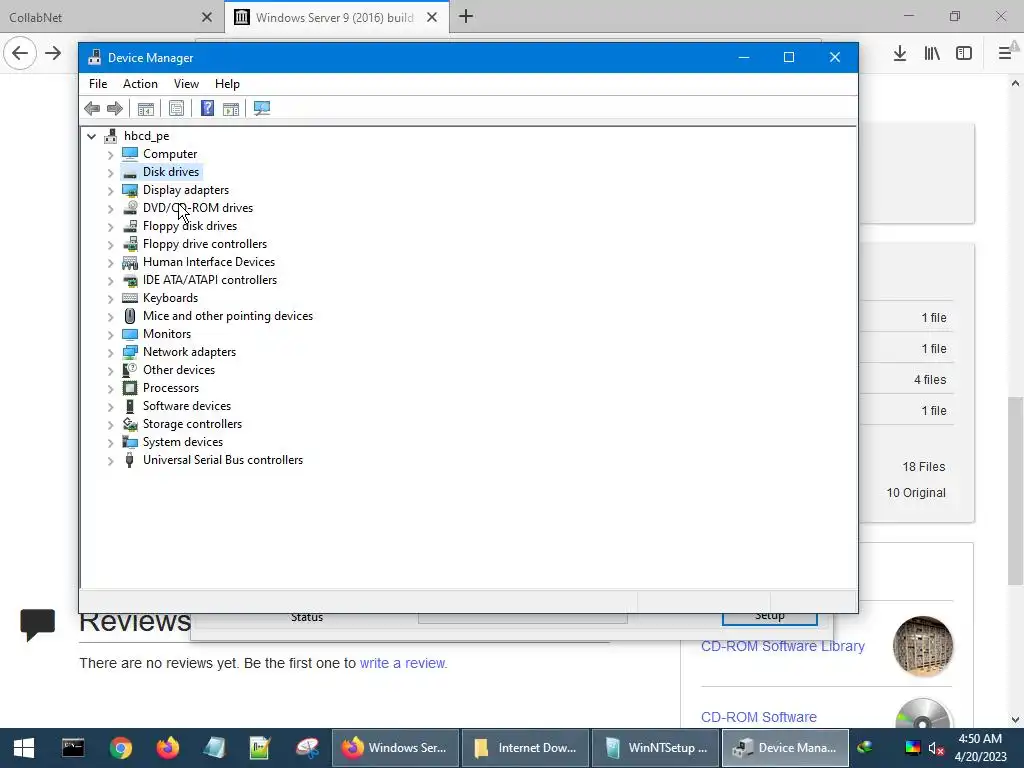Expand Display adapters arrow
Screen dimensions: 1024x768
point(110,191)
